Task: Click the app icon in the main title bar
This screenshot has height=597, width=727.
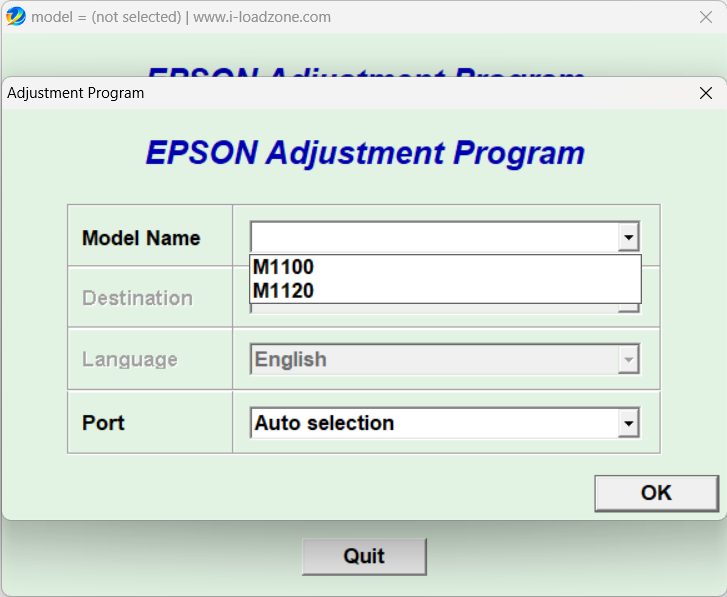Action: [x=15, y=17]
